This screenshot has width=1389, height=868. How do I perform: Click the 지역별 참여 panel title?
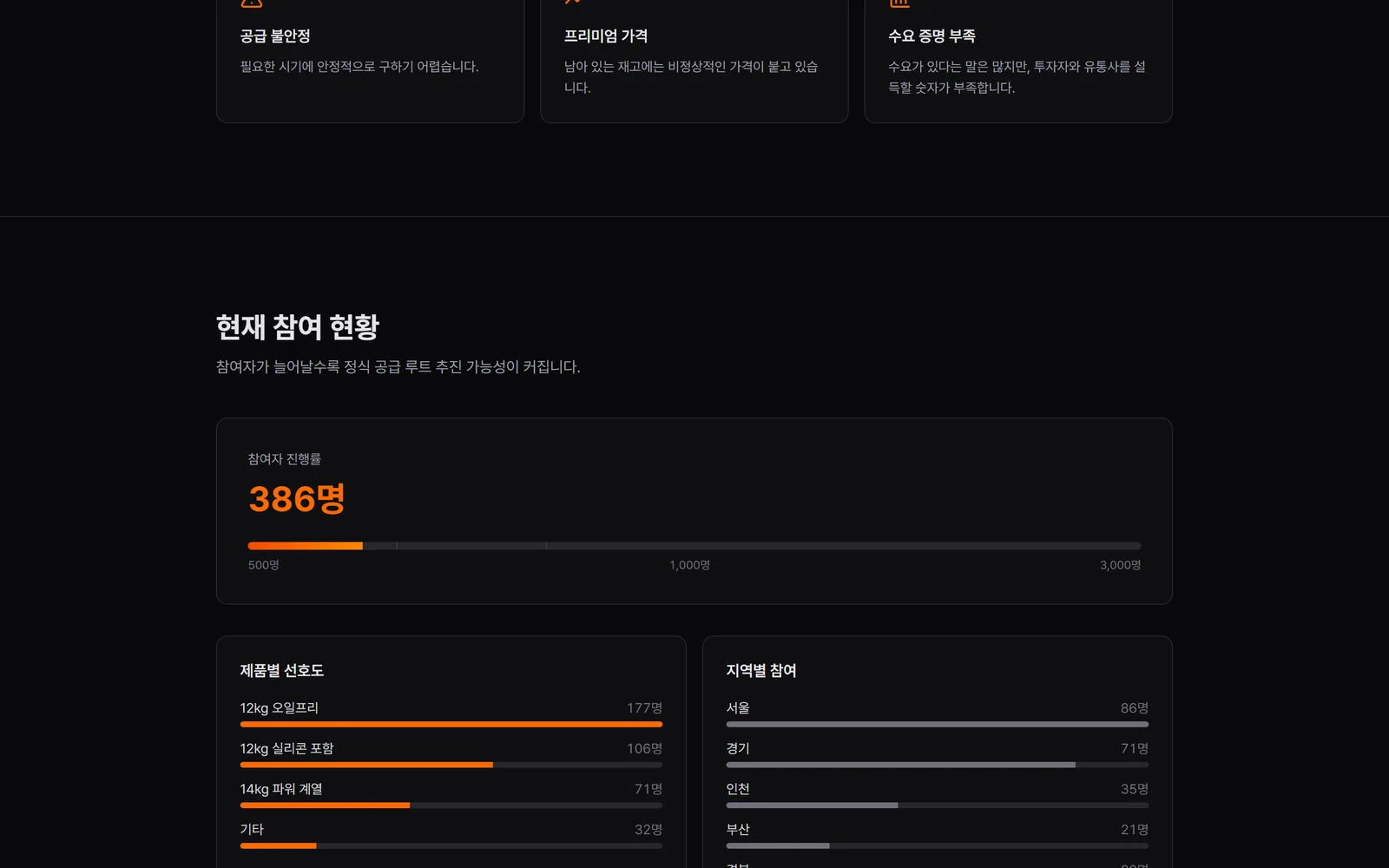761,671
